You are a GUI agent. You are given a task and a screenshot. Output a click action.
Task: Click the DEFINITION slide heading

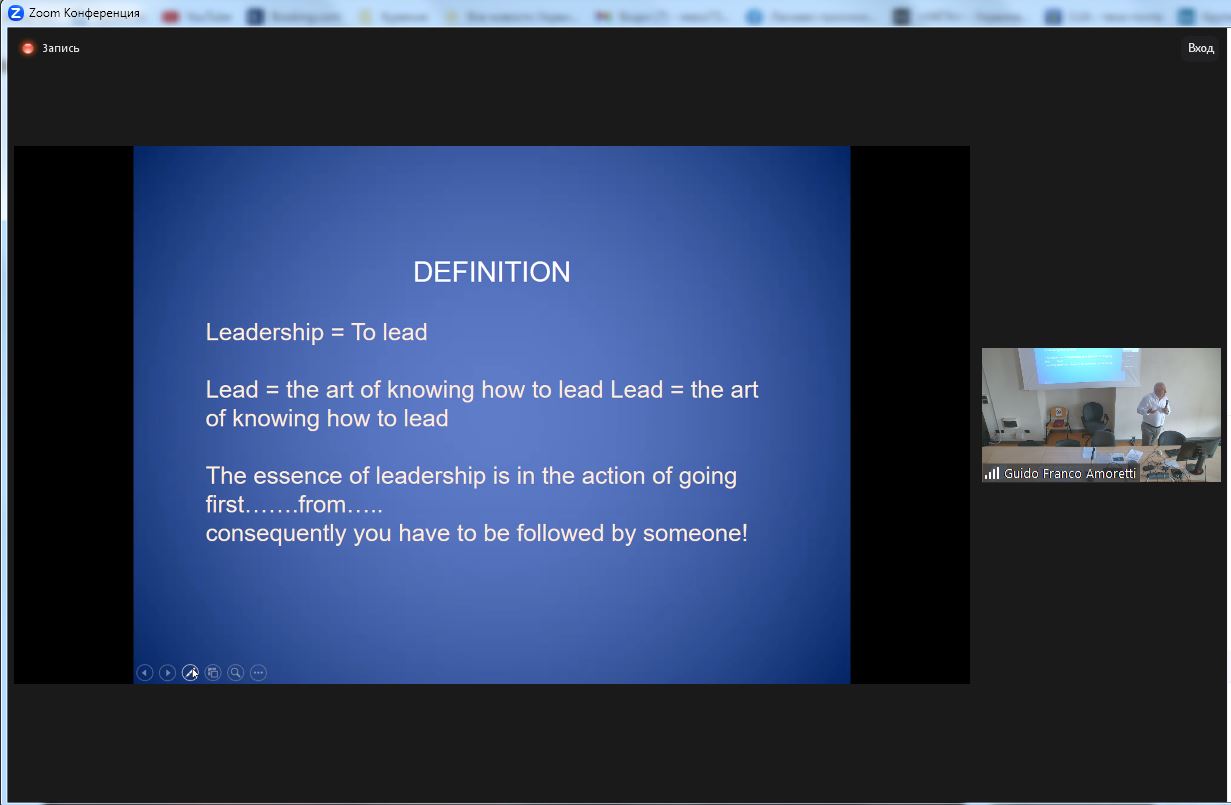(491, 272)
